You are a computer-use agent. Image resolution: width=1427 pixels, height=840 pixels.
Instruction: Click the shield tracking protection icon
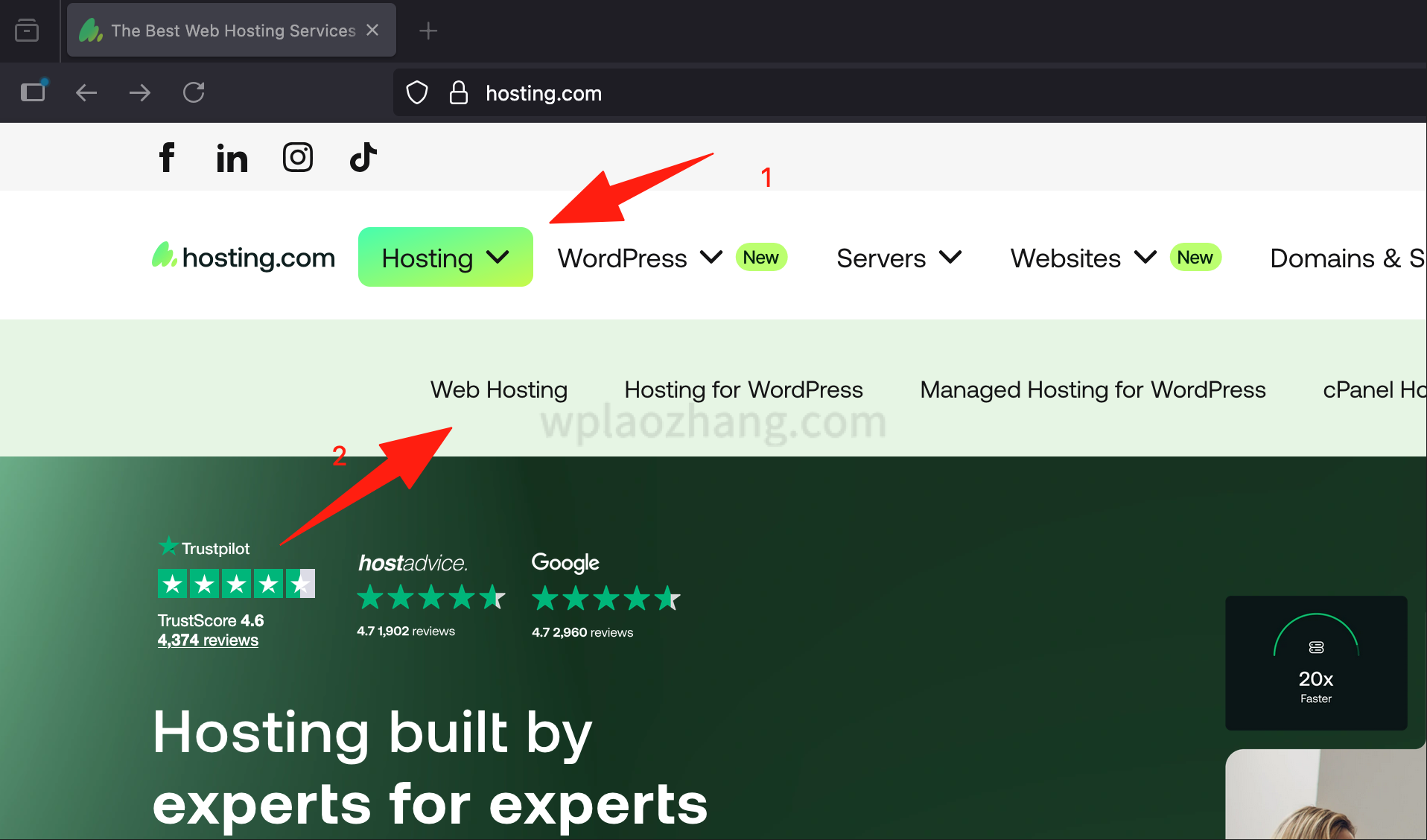(417, 93)
